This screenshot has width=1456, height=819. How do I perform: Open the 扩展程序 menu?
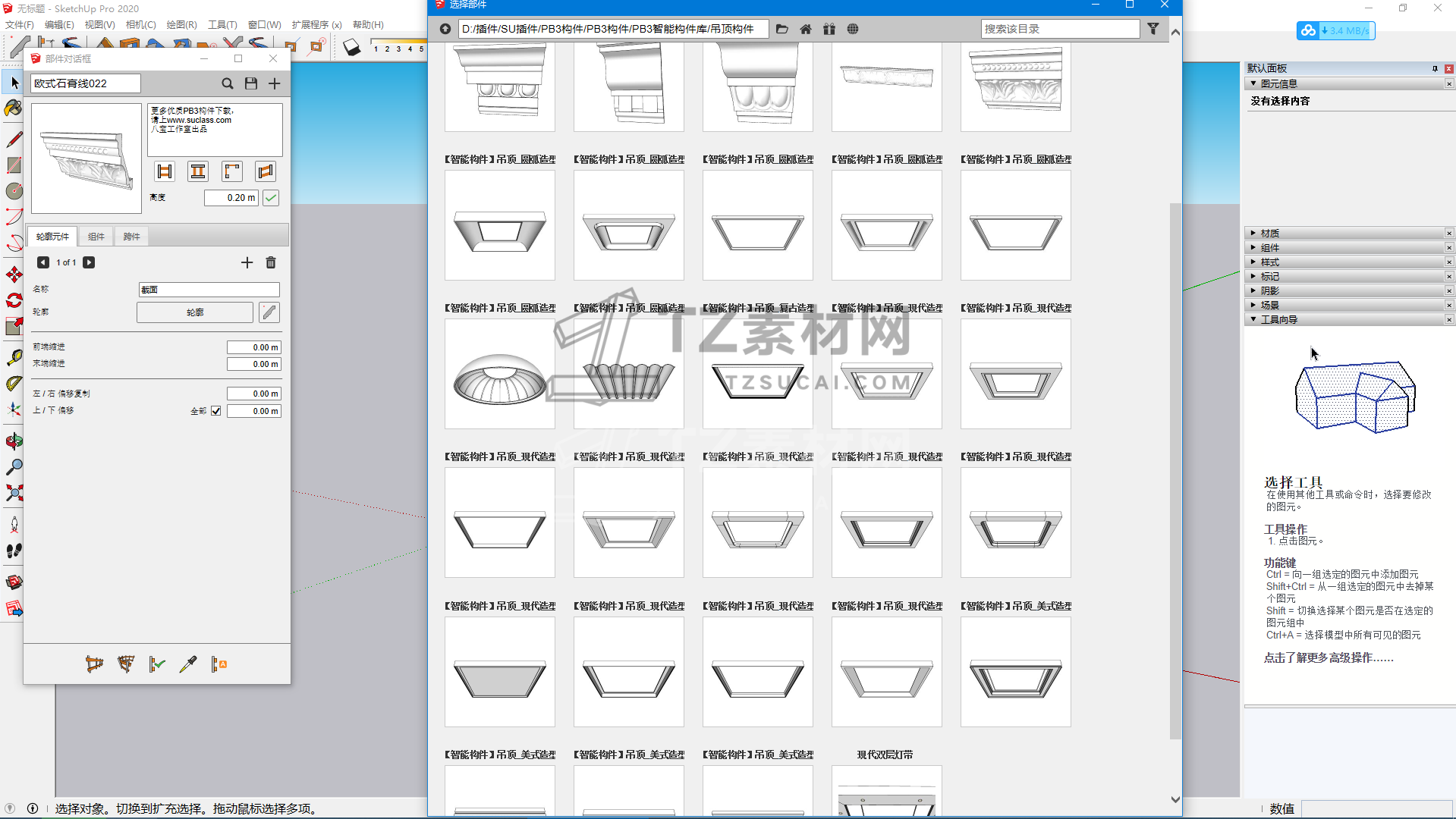tap(316, 25)
